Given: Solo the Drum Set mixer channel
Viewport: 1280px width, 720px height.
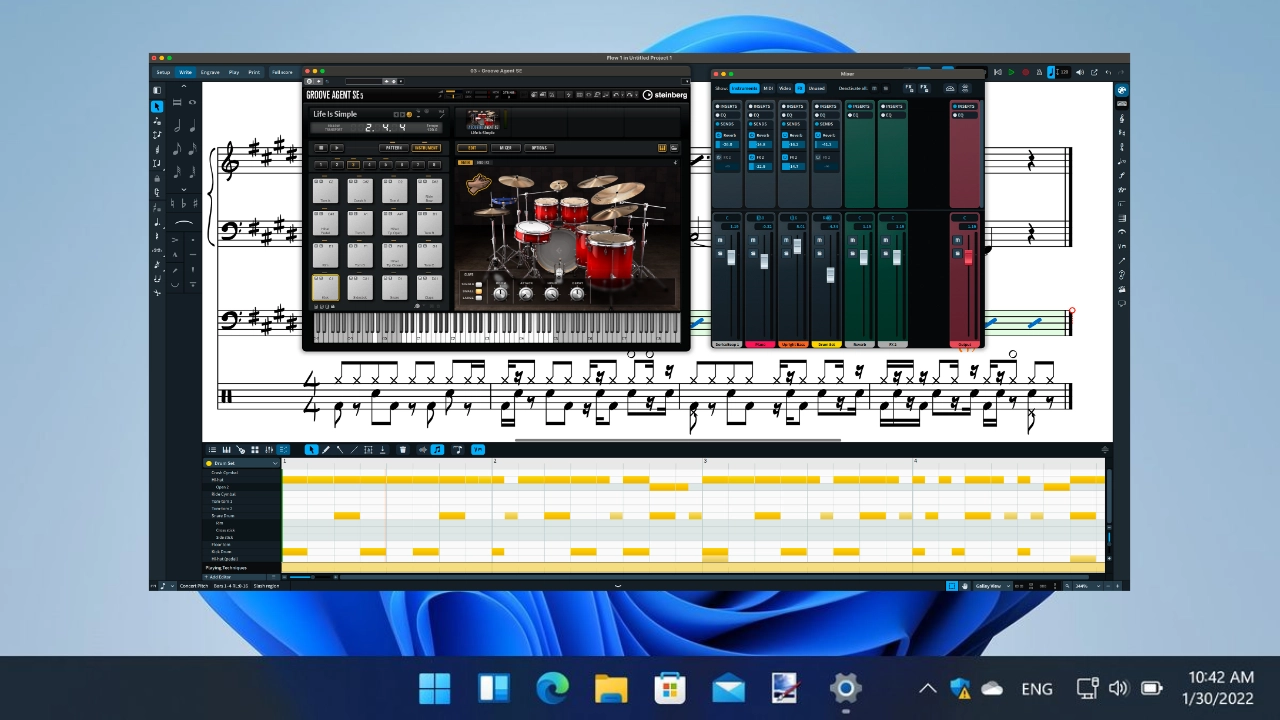Looking at the screenshot, I should click(819, 253).
